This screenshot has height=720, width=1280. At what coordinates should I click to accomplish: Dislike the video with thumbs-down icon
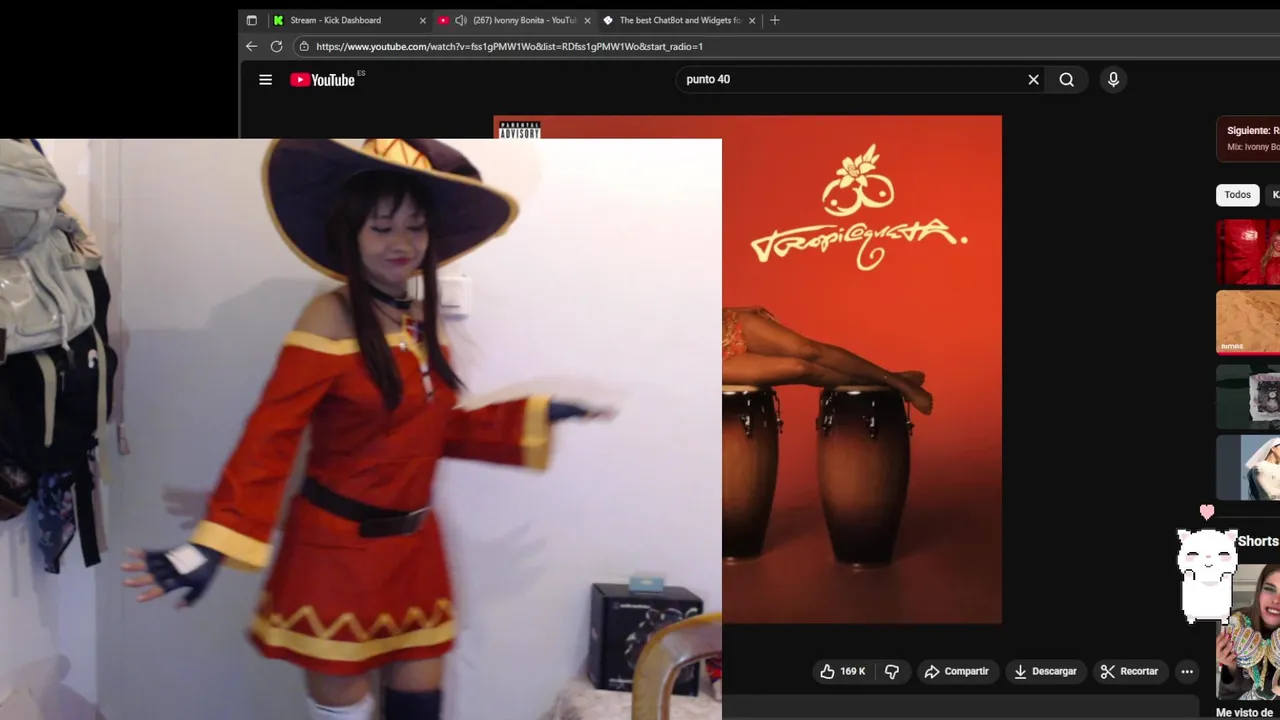tap(892, 671)
